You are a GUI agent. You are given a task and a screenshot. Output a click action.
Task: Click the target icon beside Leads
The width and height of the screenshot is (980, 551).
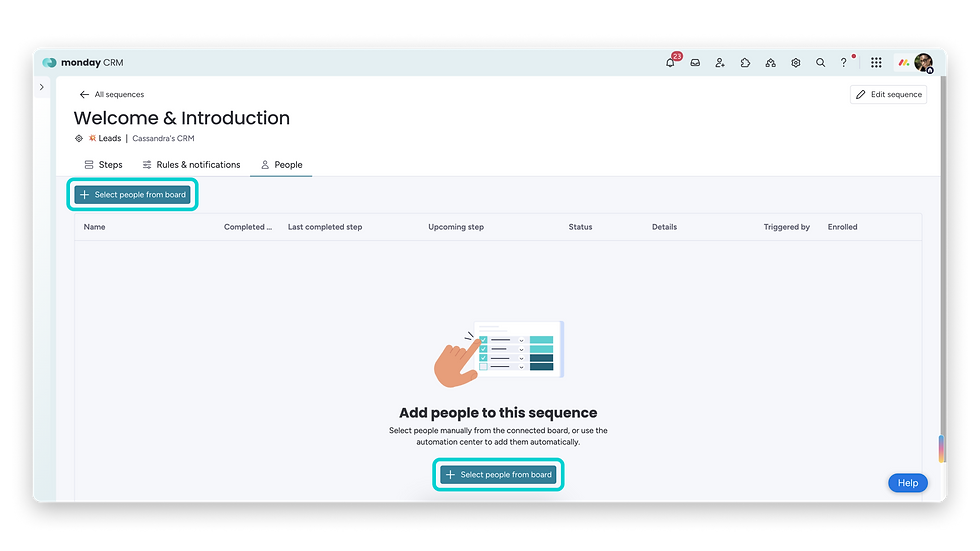click(79, 138)
